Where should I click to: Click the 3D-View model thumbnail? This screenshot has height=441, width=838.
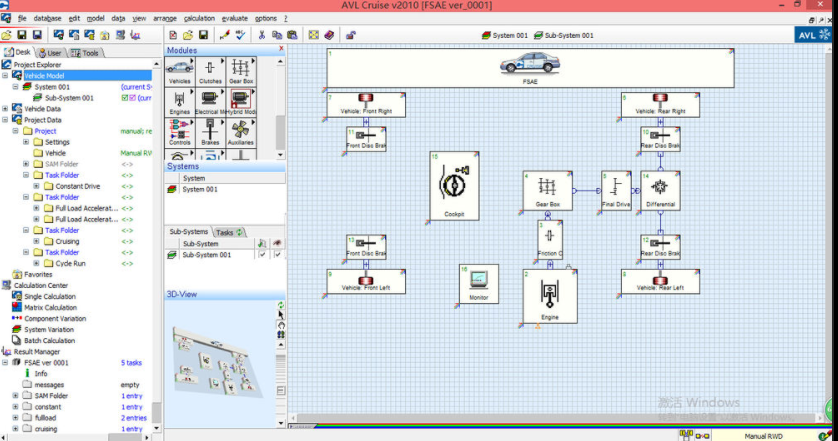point(216,362)
